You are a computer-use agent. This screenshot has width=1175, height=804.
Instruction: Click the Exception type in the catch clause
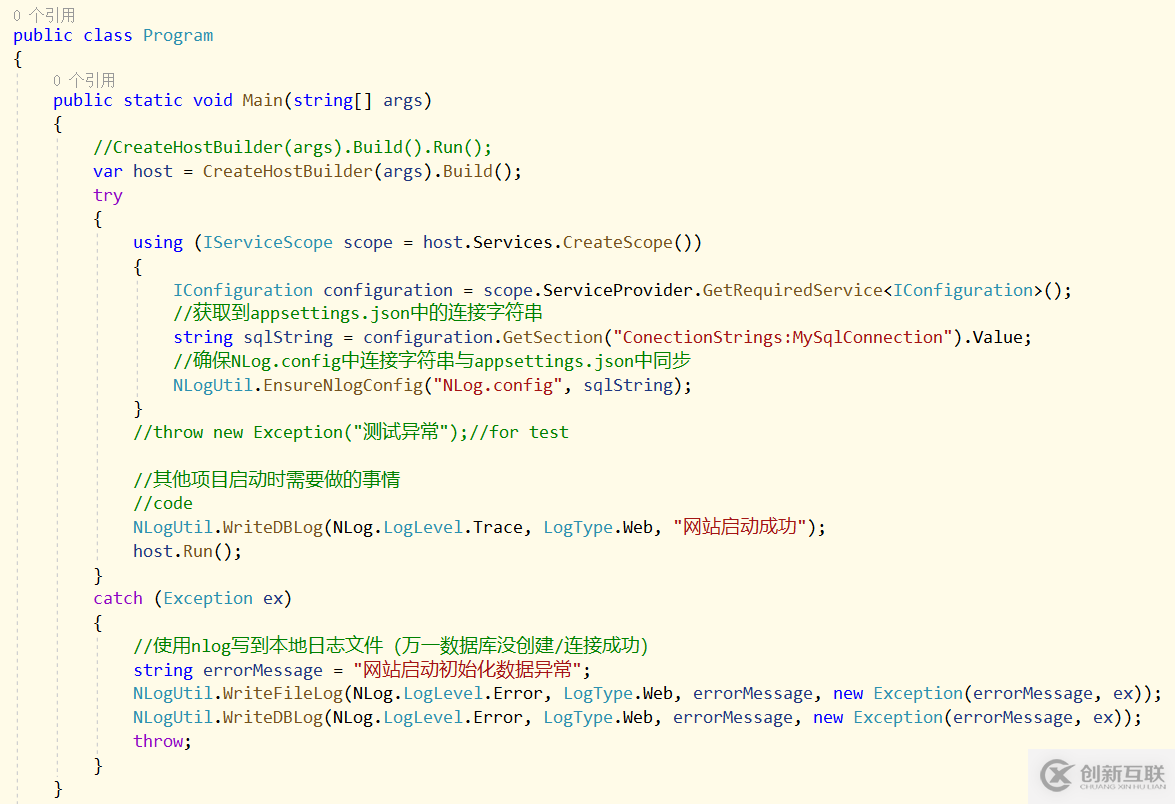tap(207, 598)
